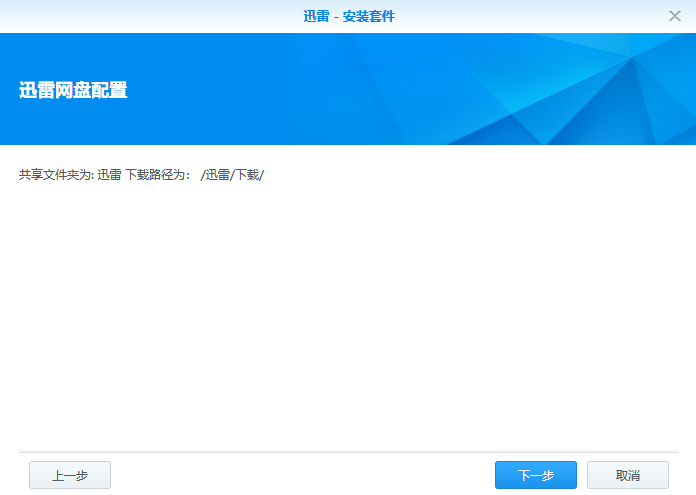Image resolution: width=696 pixels, height=495 pixels.
Task: Click the separator line above footer buttons
Action: (x=348, y=452)
